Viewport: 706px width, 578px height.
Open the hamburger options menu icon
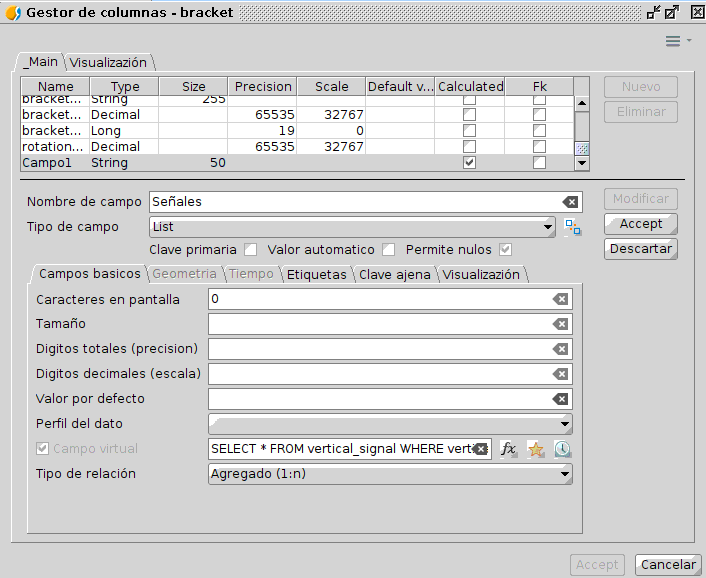point(673,41)
